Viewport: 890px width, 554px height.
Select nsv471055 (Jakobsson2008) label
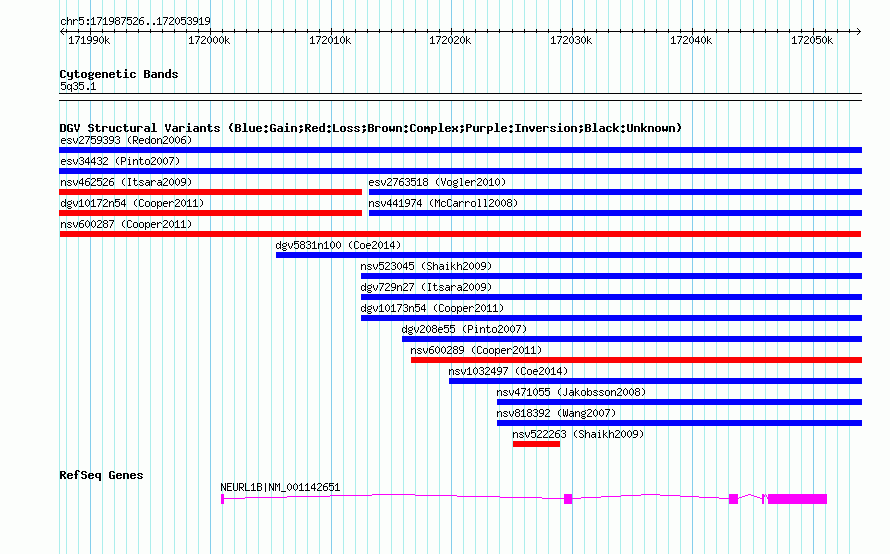(x=571, y=392)
